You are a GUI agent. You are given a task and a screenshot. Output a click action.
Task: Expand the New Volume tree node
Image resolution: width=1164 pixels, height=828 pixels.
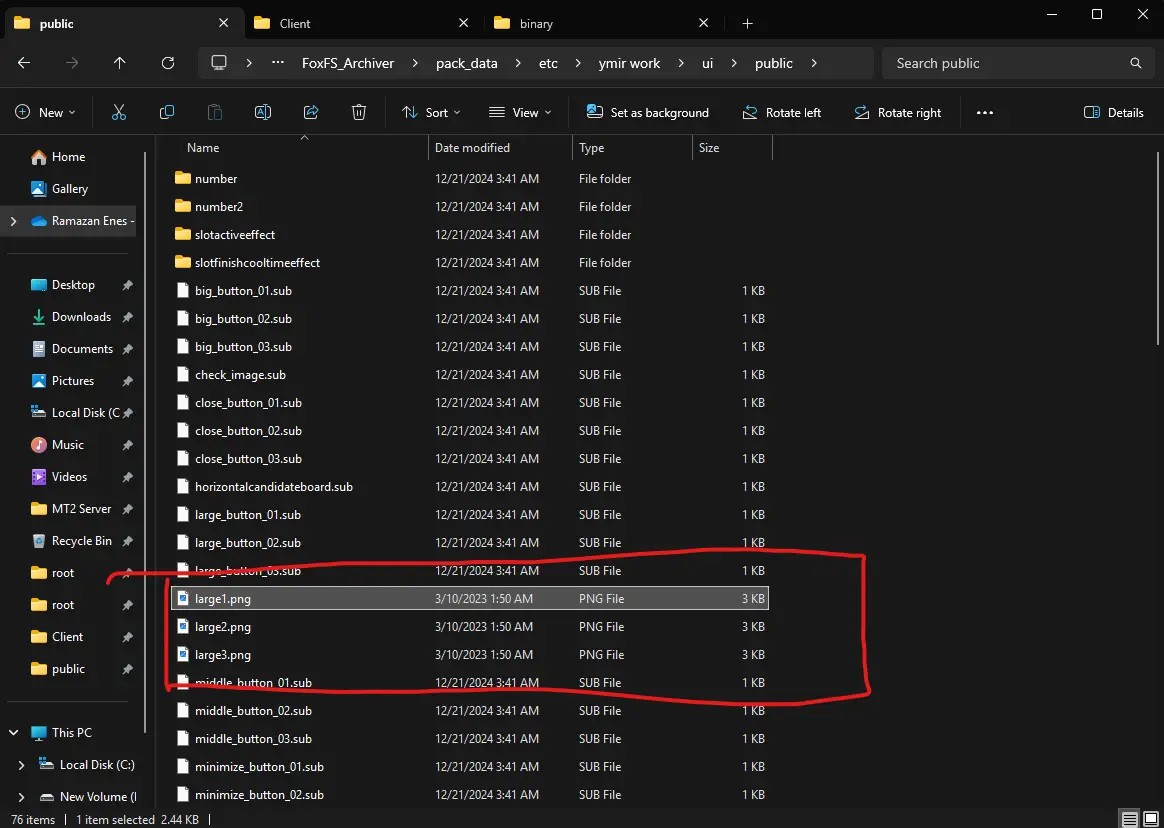(x=21, y=796)
